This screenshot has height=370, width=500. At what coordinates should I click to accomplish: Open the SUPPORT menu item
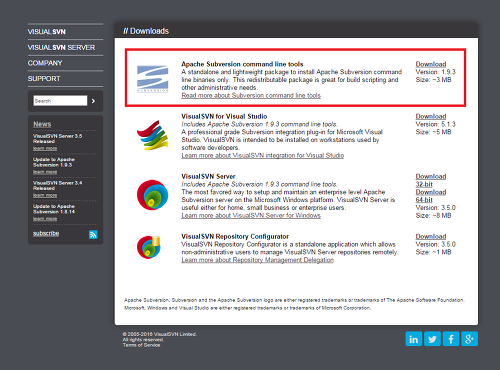pos(44,79)
